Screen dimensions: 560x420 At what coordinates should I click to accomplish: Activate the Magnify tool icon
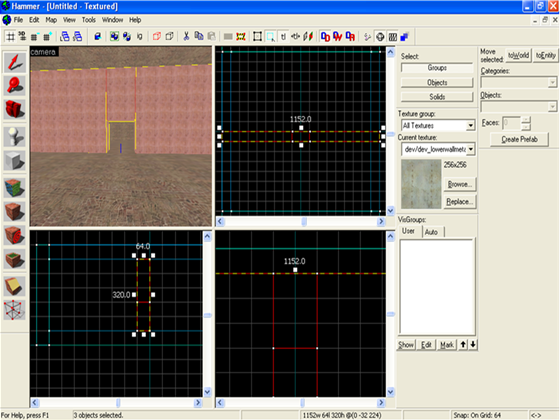pyautogui.click(x=15, y=86)
